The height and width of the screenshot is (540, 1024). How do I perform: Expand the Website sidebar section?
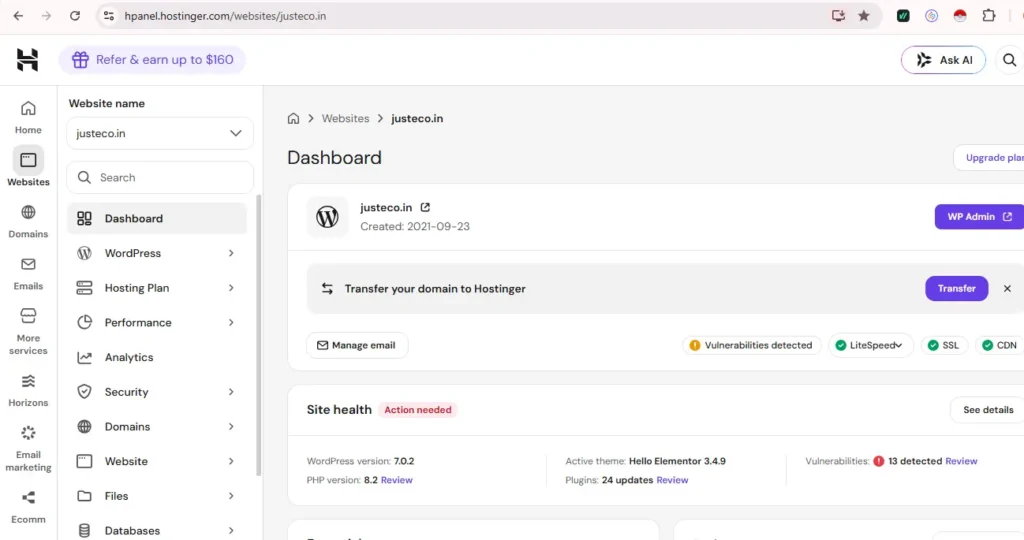tap(157, 461)
